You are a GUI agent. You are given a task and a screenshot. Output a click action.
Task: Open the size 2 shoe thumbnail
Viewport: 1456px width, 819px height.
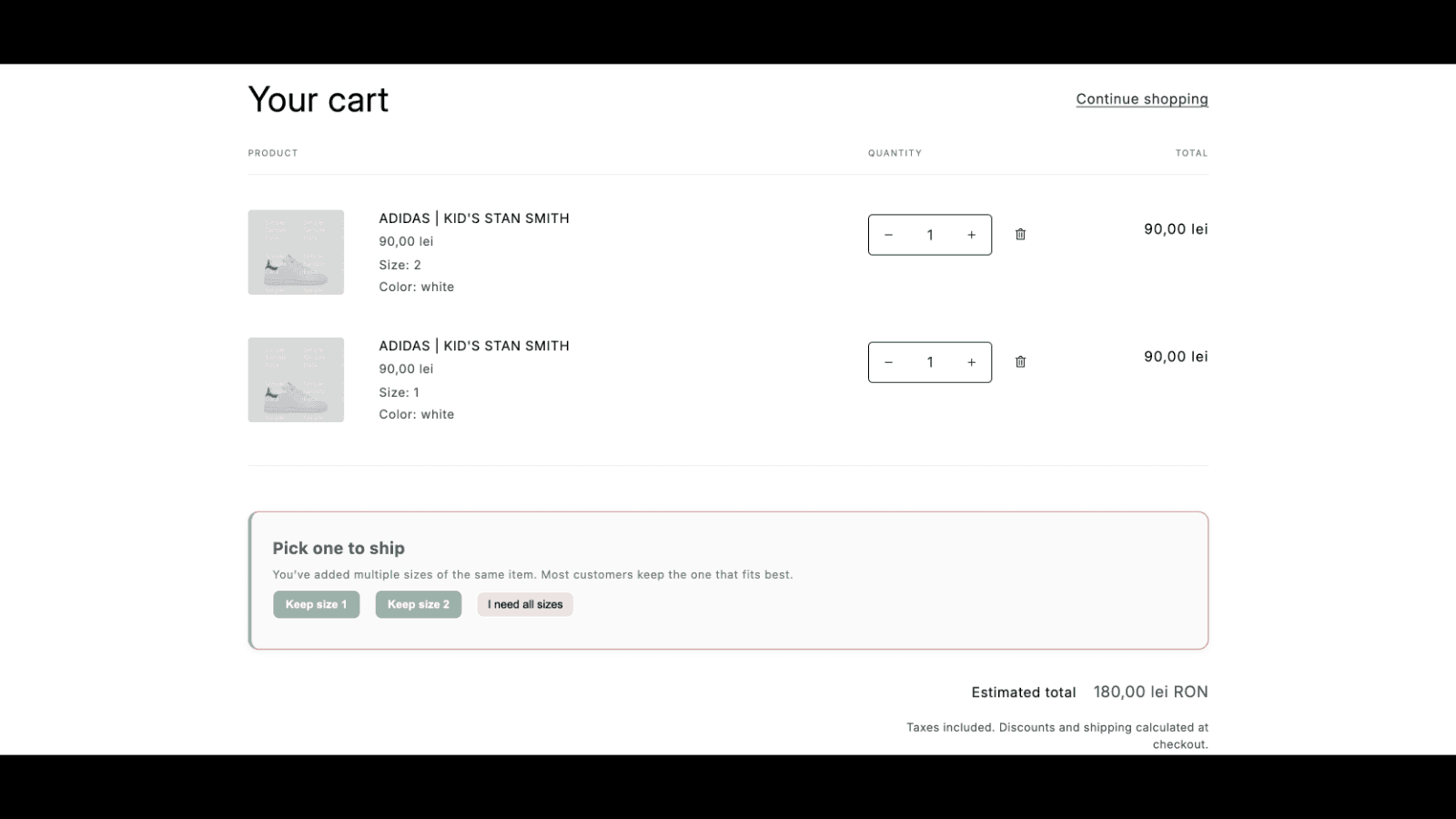pos(296,252)
